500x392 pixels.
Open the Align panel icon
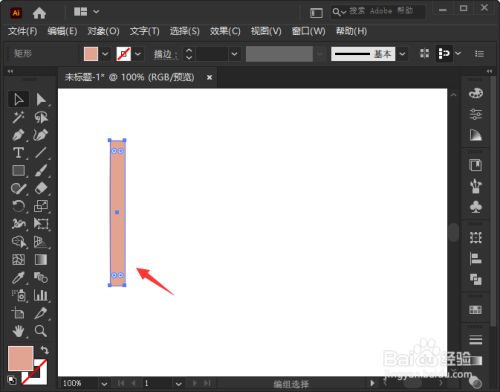tap(476, 258)
